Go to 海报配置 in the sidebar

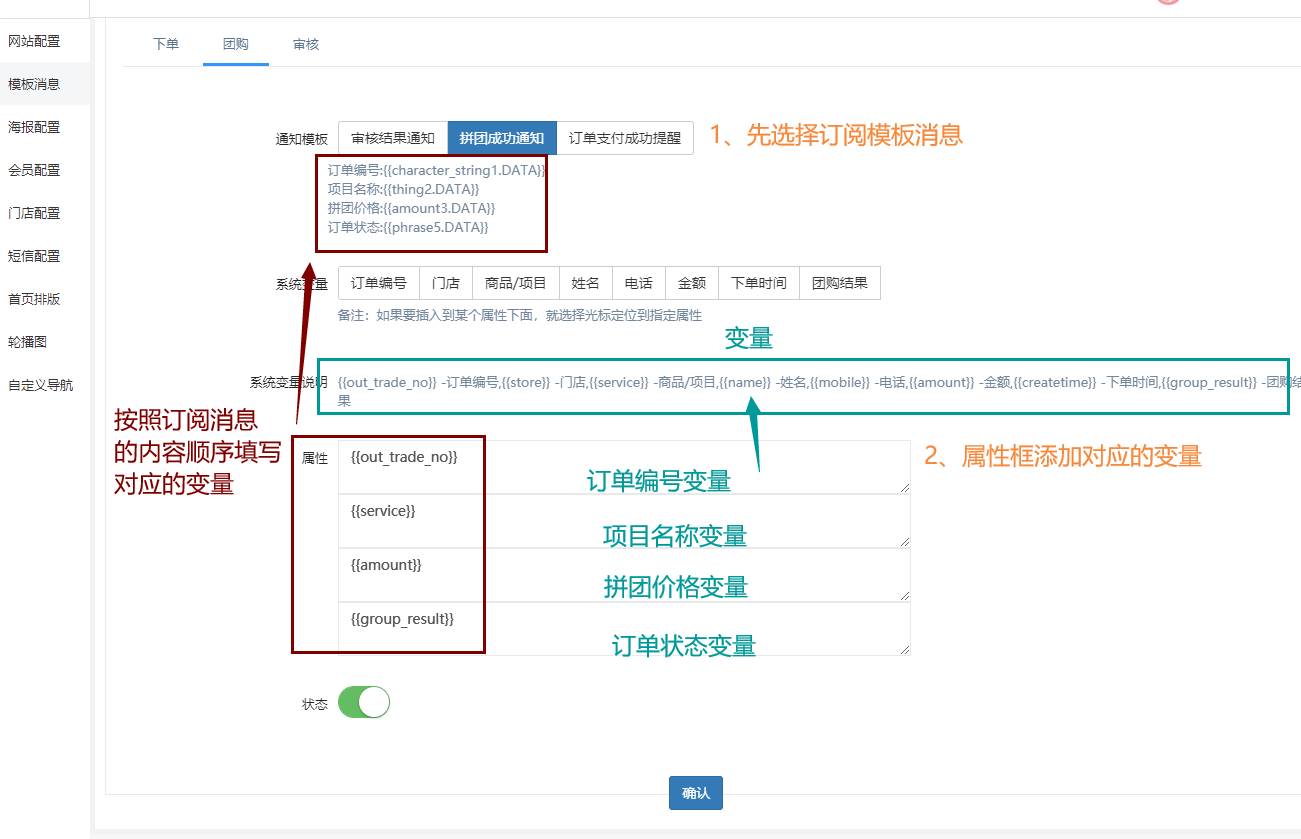coord(34,127)
